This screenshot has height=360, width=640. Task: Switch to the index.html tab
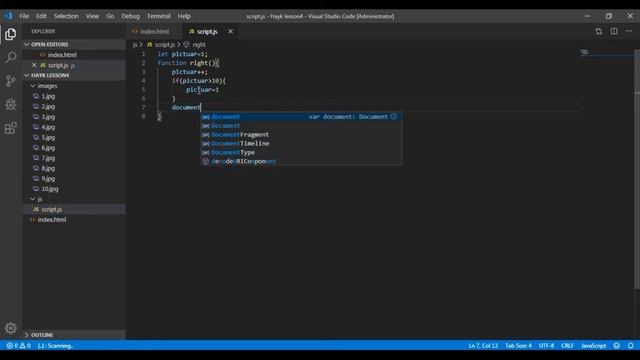pos(154,31)
